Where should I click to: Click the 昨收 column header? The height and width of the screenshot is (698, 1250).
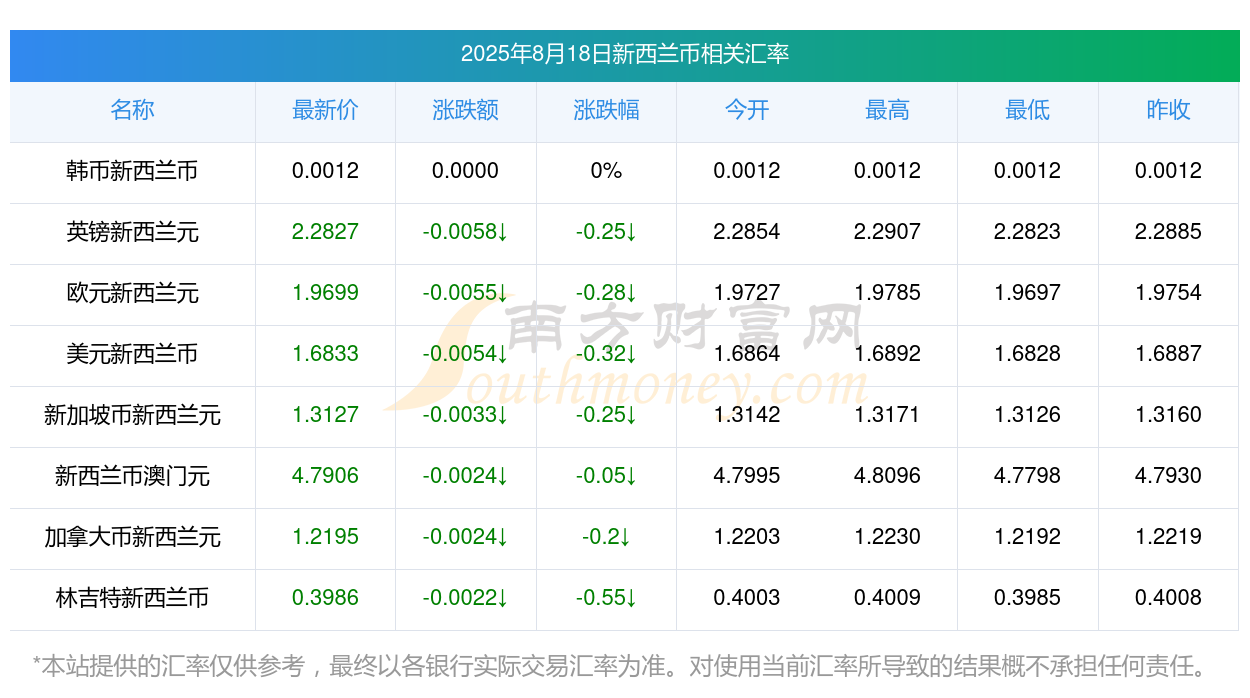(x=1168, y=110)
